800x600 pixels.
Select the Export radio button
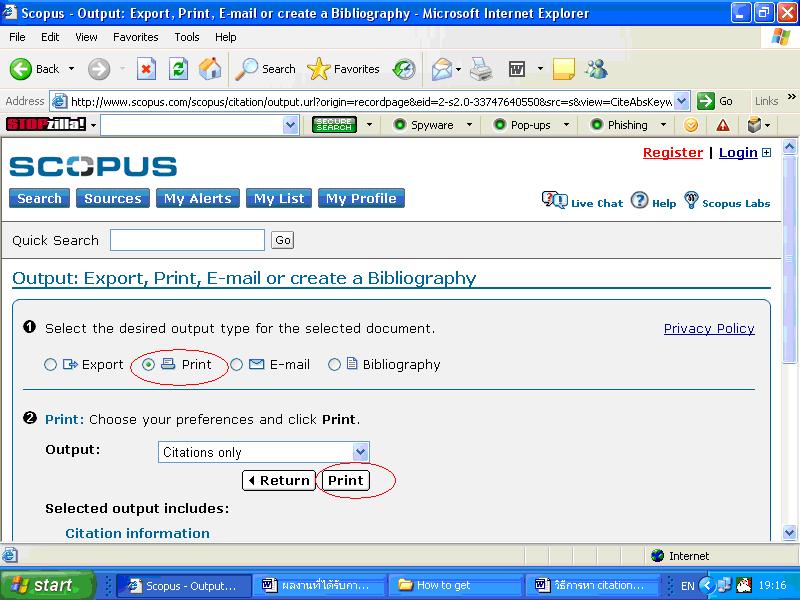[51, 364]
